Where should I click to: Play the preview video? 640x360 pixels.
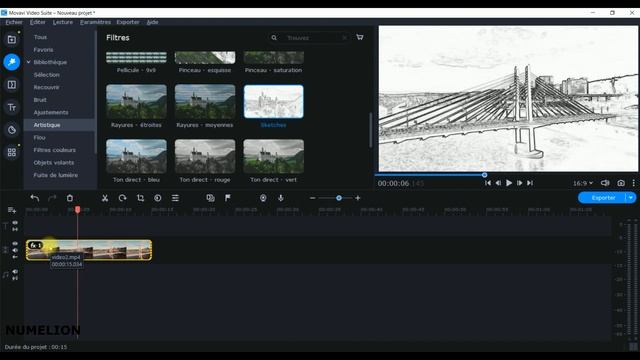(x=509, y=183)
